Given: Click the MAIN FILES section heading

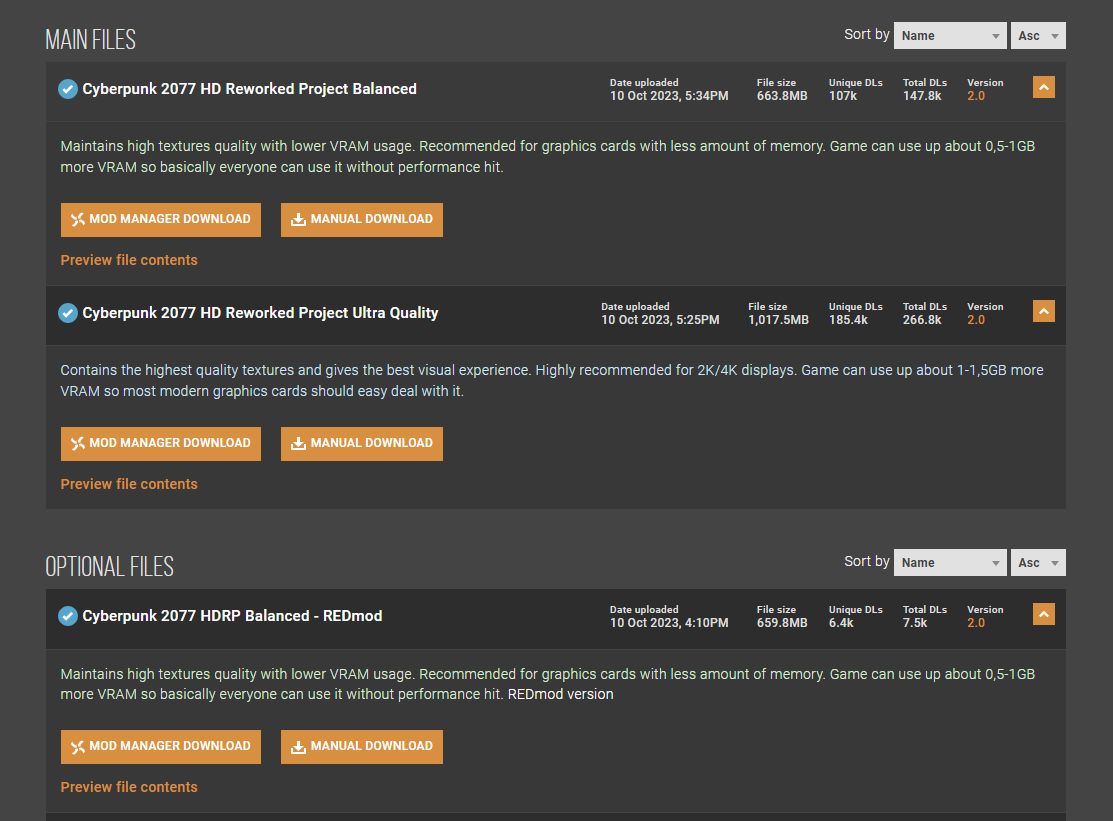Looking at the screenshot, I should click(x=90, y=40).
